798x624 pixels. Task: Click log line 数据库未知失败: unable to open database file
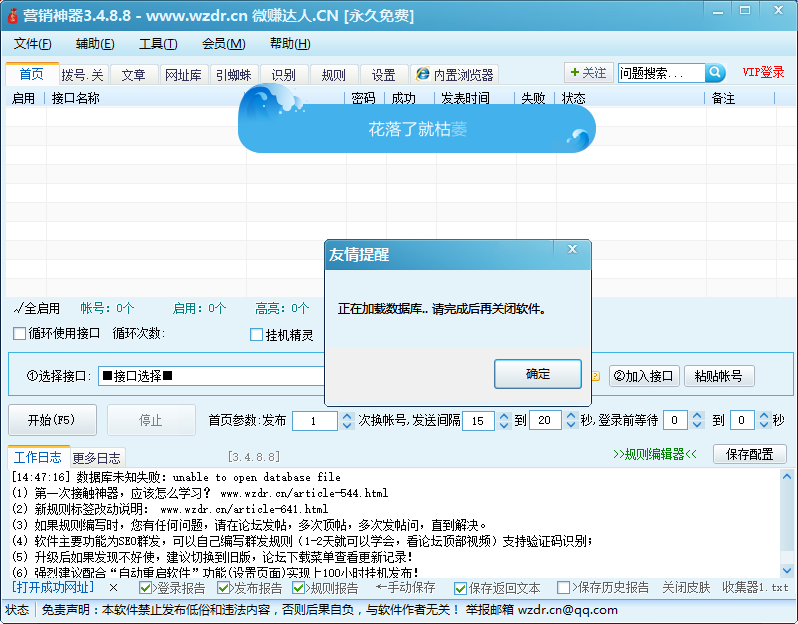(x=176, y=477)
